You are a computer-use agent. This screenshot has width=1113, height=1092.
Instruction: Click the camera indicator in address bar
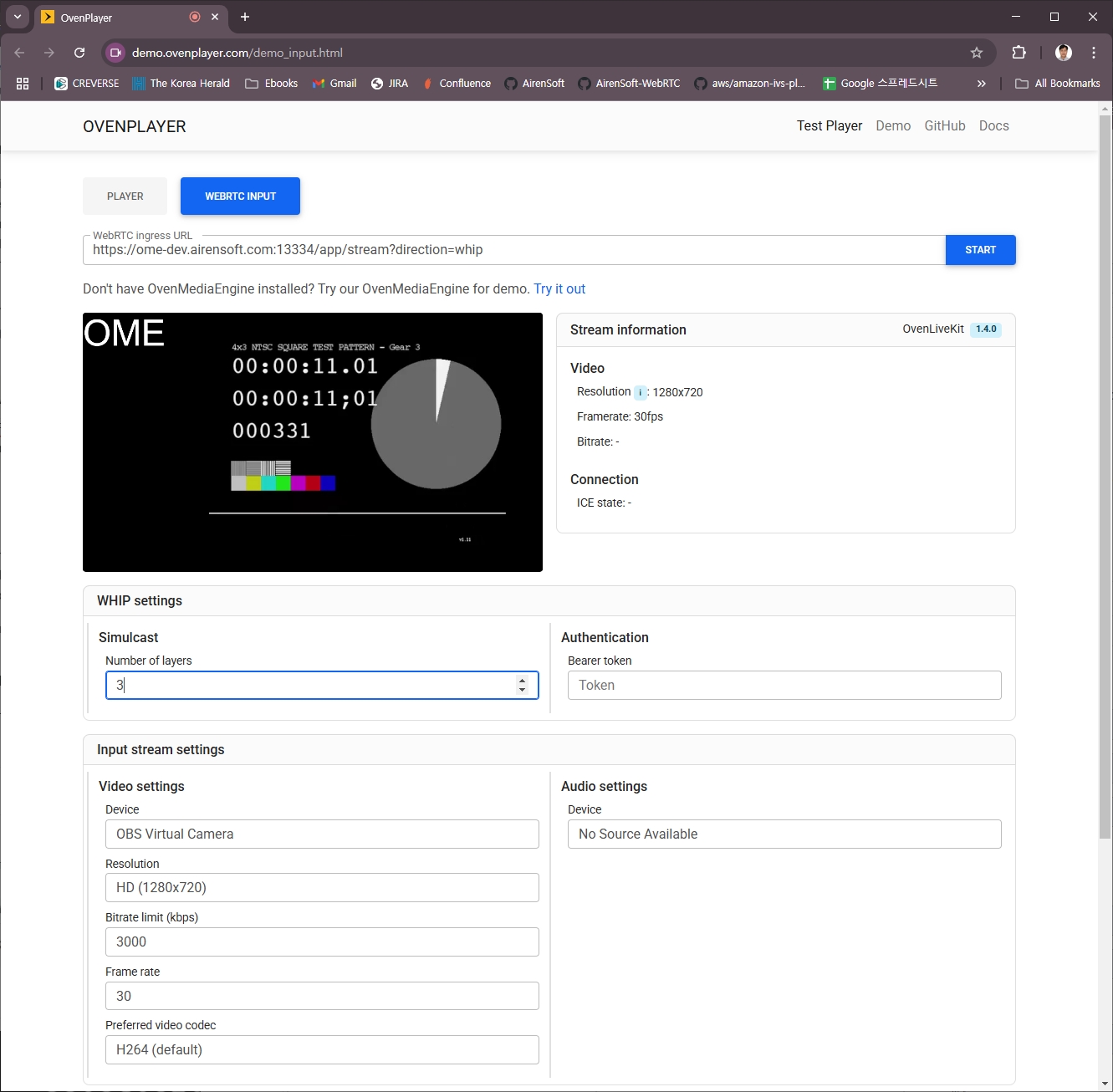(115, 53)
